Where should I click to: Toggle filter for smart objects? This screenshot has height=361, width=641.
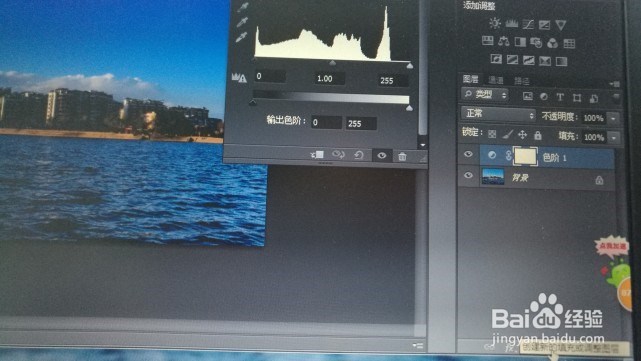coord(594,98)
